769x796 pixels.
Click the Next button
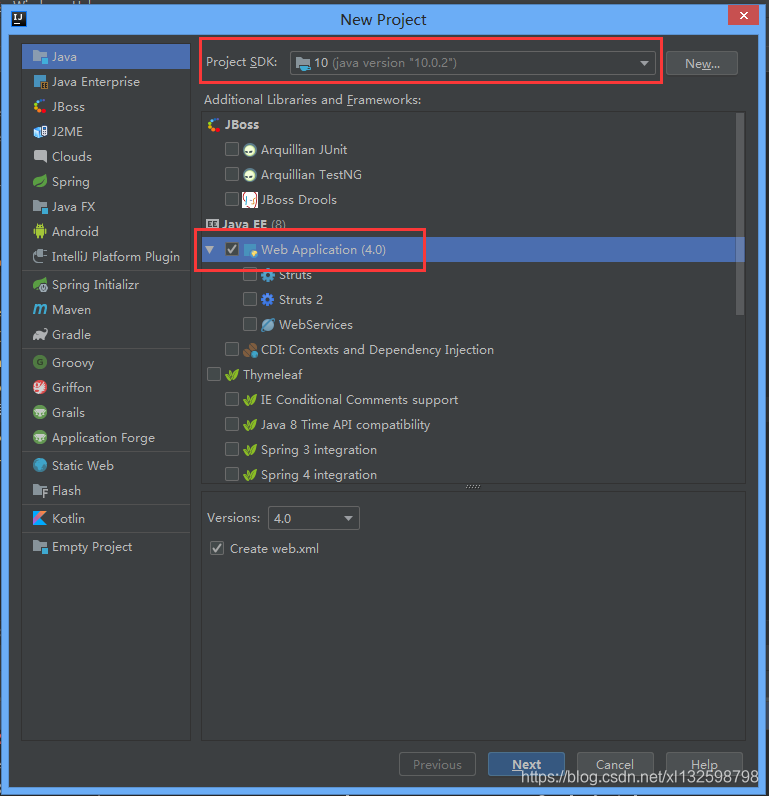coord(526,764)
